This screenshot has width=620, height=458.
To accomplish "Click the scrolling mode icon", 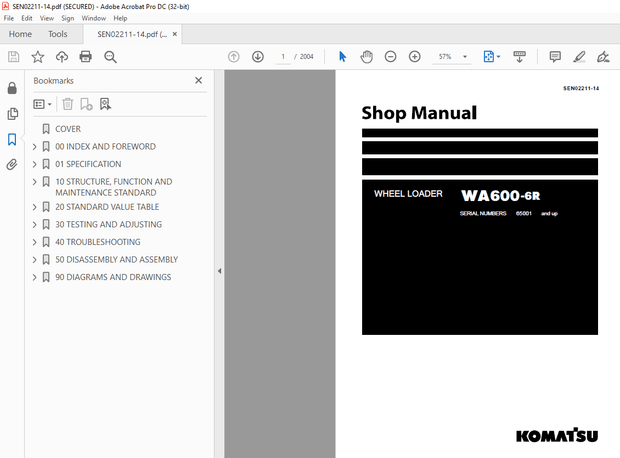I will coord(519,57).
